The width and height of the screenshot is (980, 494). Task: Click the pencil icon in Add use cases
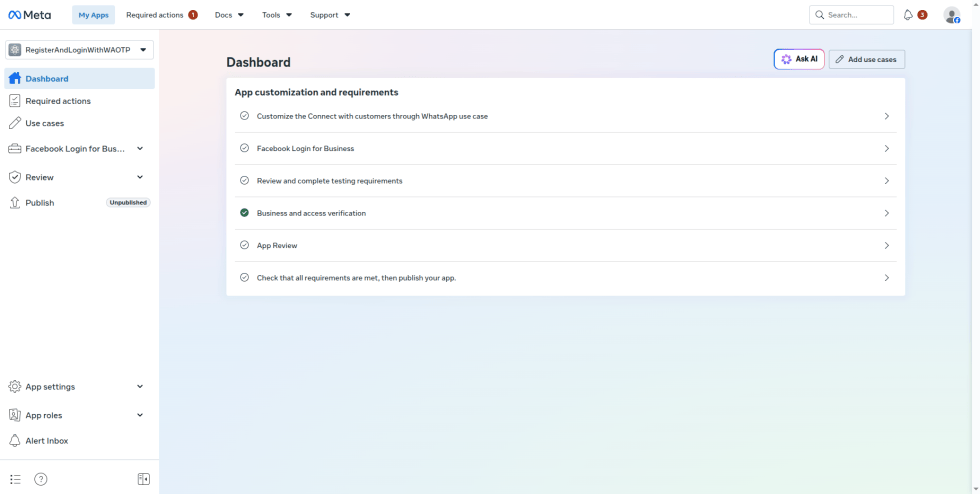[x=840, y=59]
